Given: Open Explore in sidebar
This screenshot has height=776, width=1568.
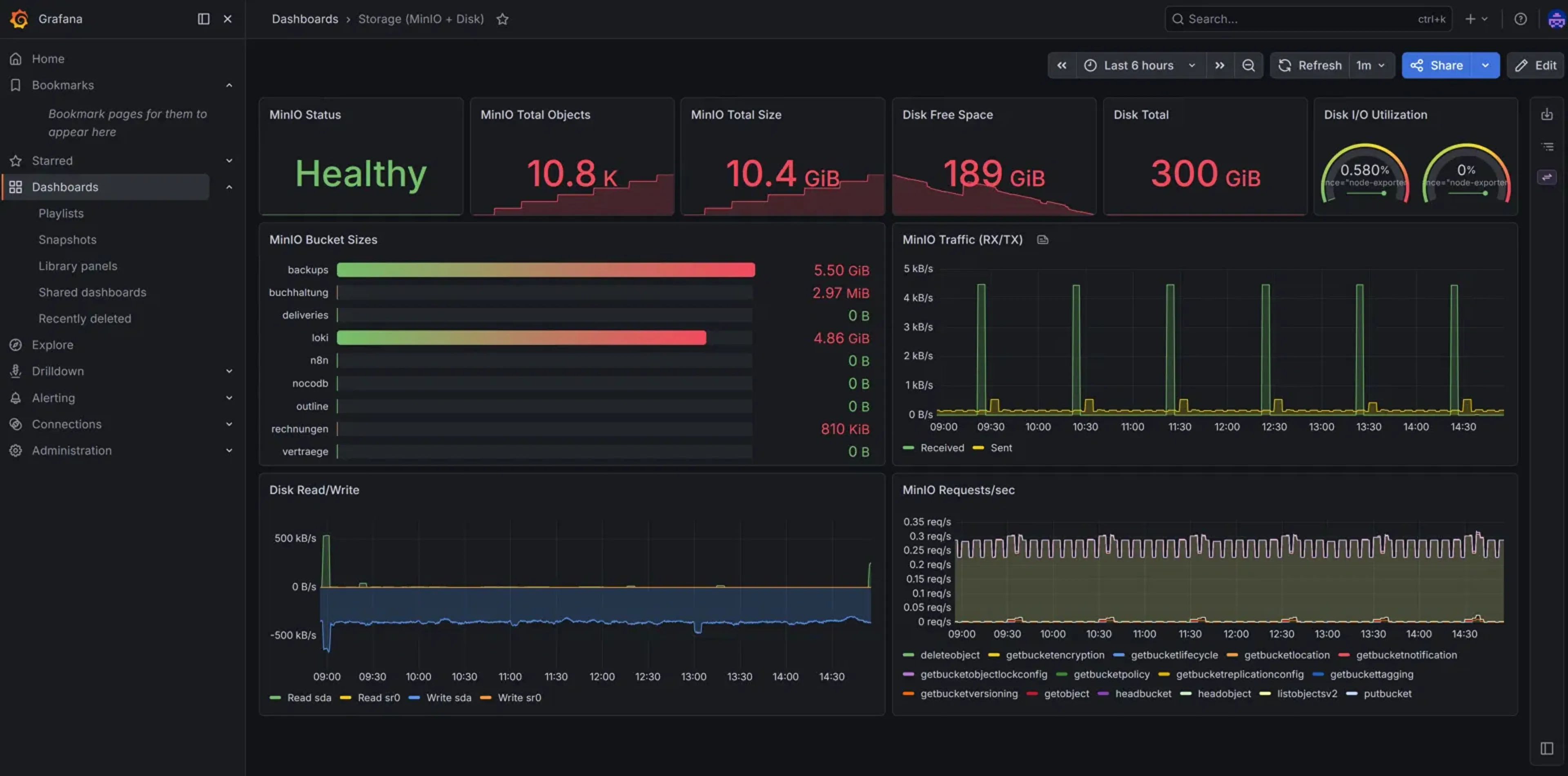Looking at the screenshot, I should (52, 344).
